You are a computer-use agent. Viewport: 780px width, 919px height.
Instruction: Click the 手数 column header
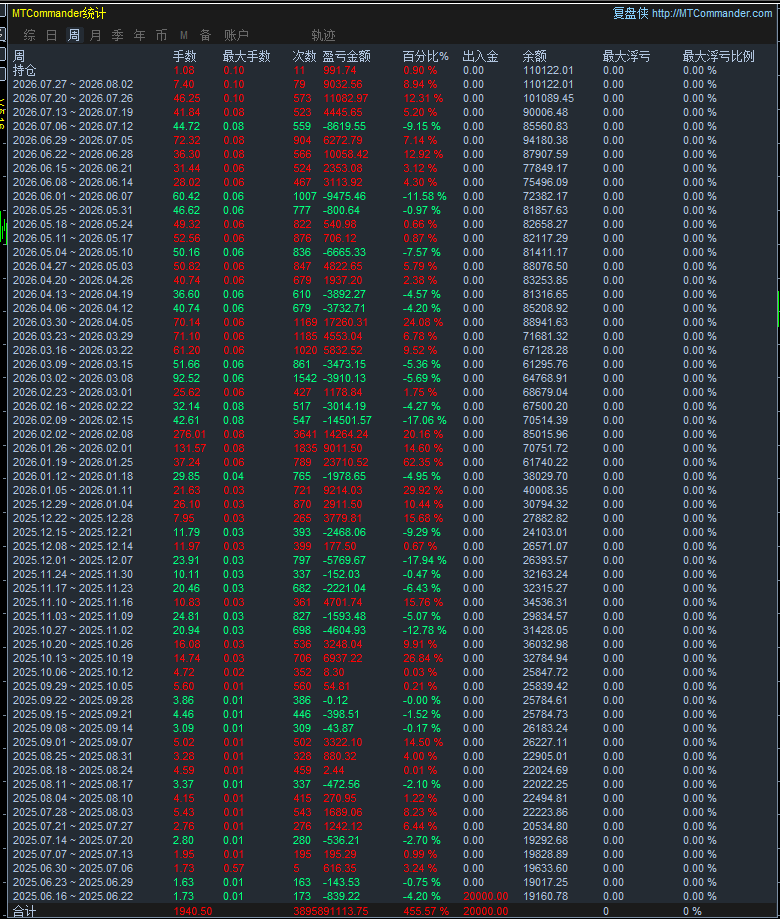185,56
